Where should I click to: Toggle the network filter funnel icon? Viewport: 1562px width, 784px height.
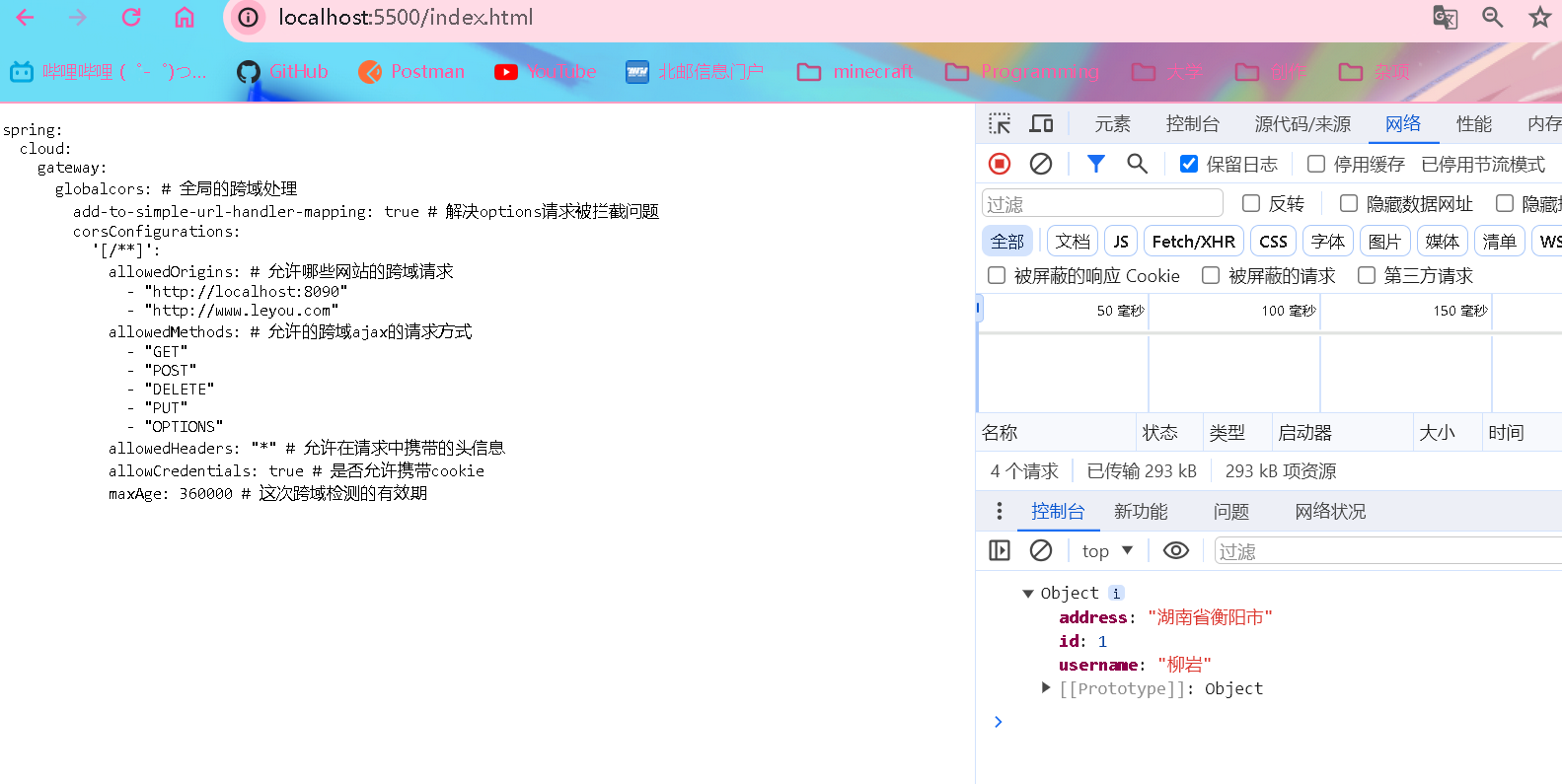(x=1096, y=164)
